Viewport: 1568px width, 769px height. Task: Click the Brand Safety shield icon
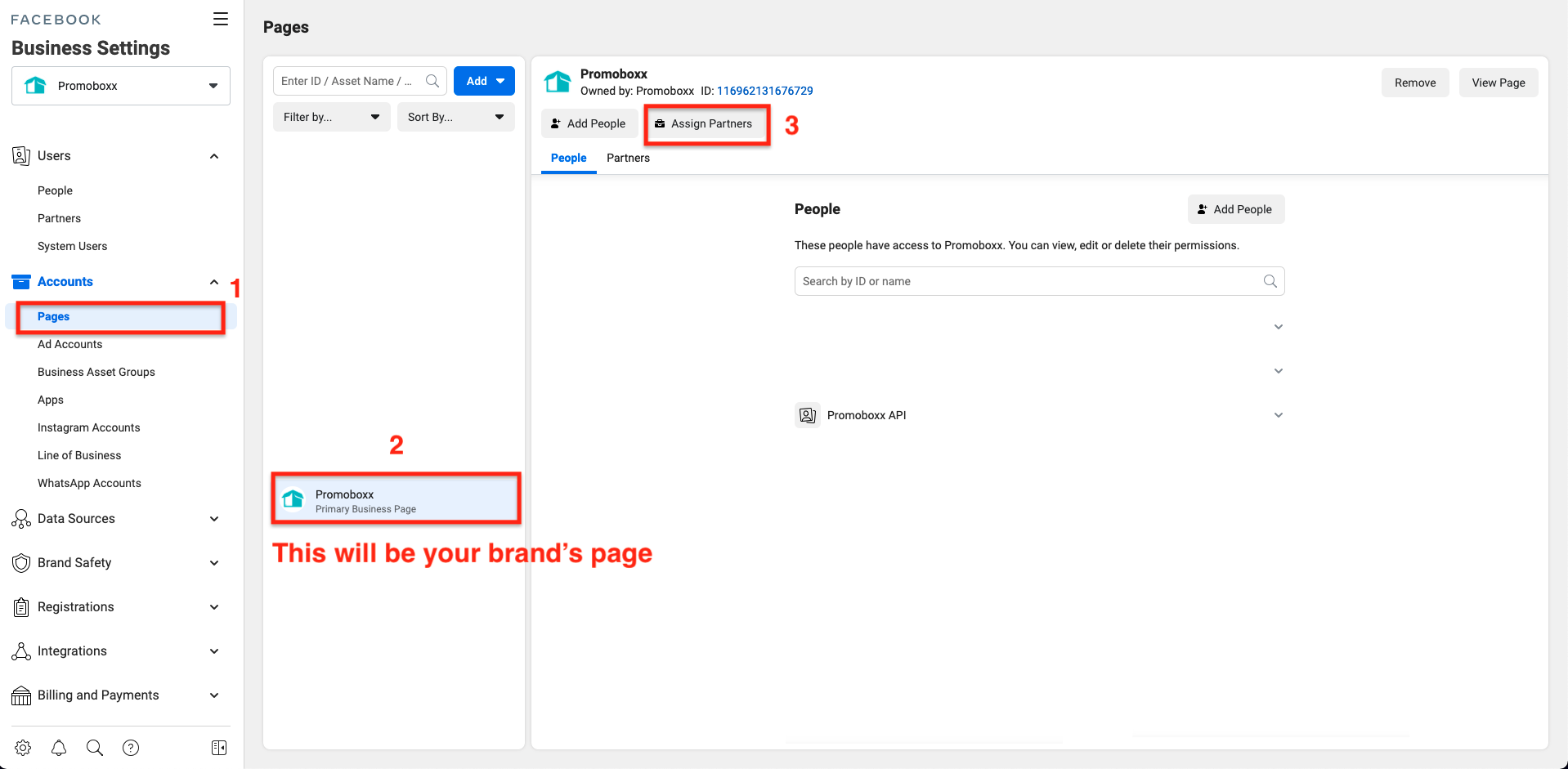click(21, 563)
